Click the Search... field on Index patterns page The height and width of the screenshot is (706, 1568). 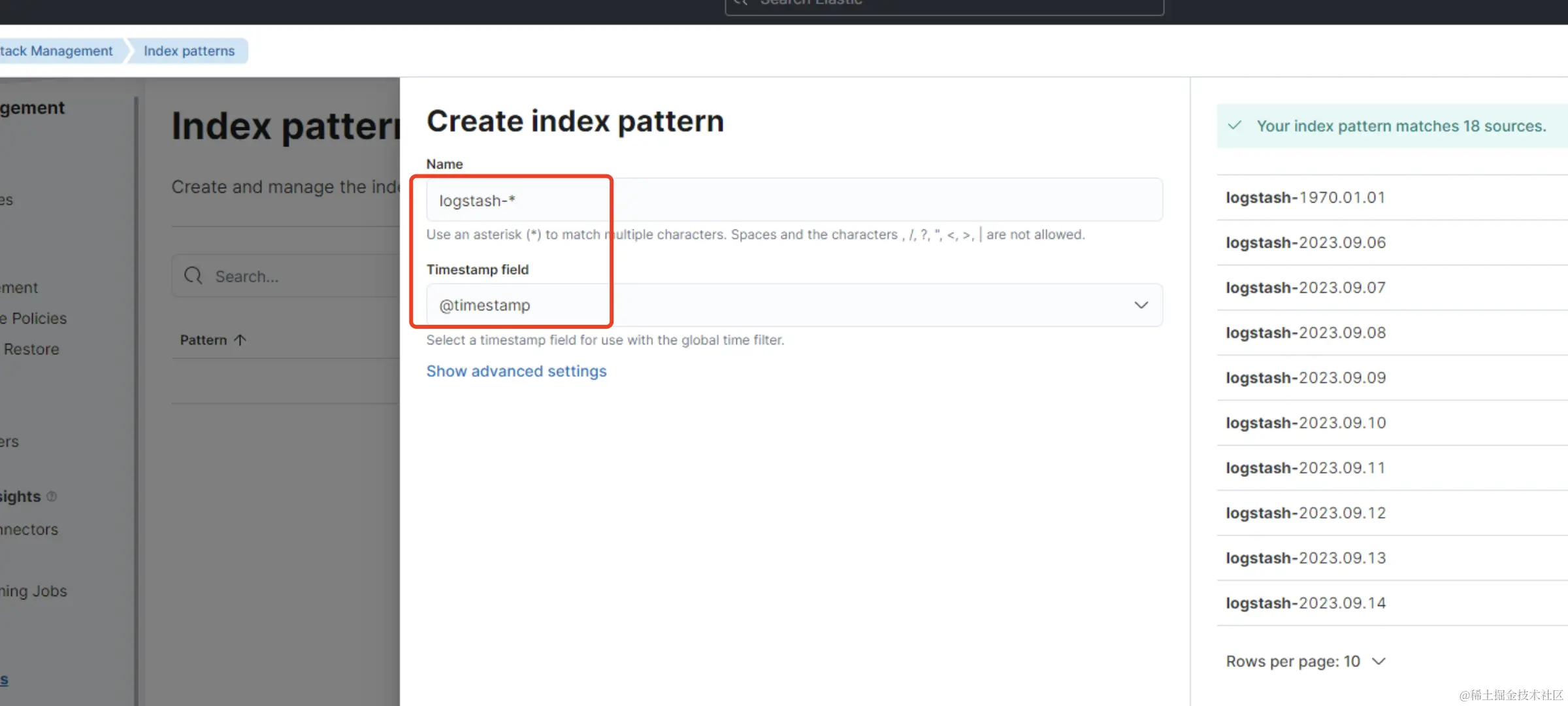pyautogui.click(x=286, y=276)
